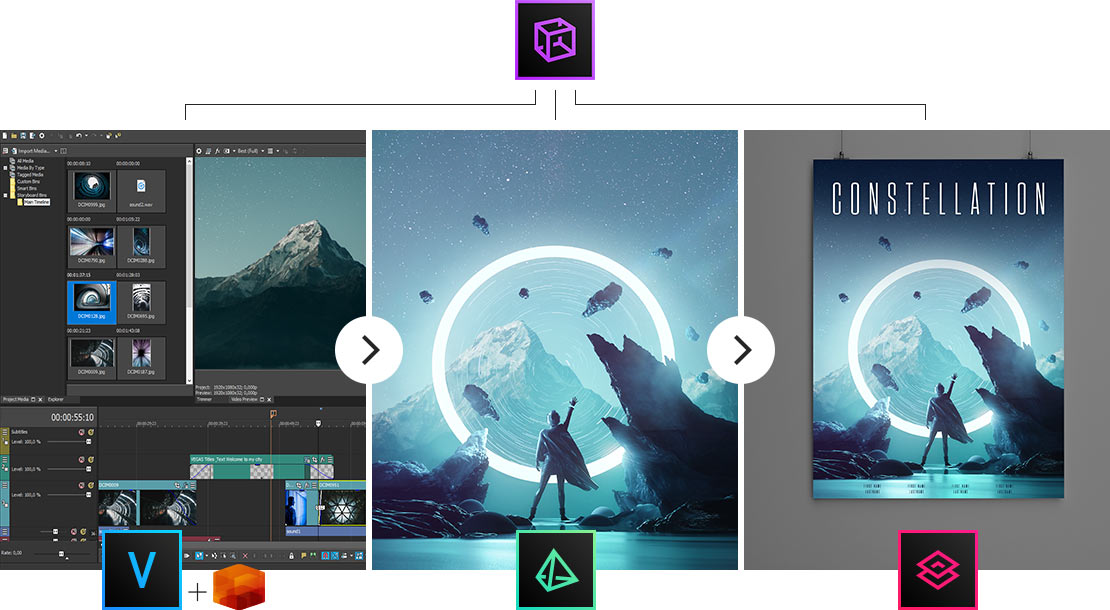Mute the third video track

81,487
